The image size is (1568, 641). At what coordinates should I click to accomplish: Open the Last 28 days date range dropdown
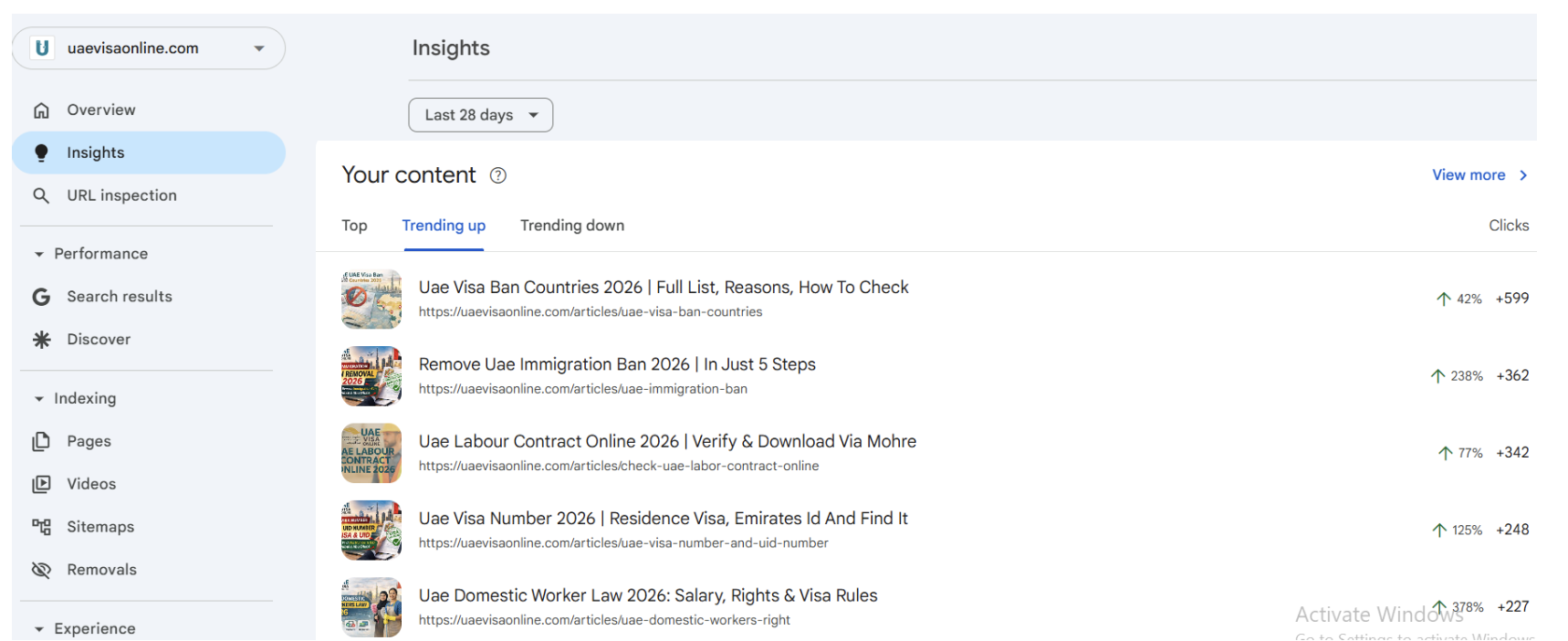pos(481,115)
